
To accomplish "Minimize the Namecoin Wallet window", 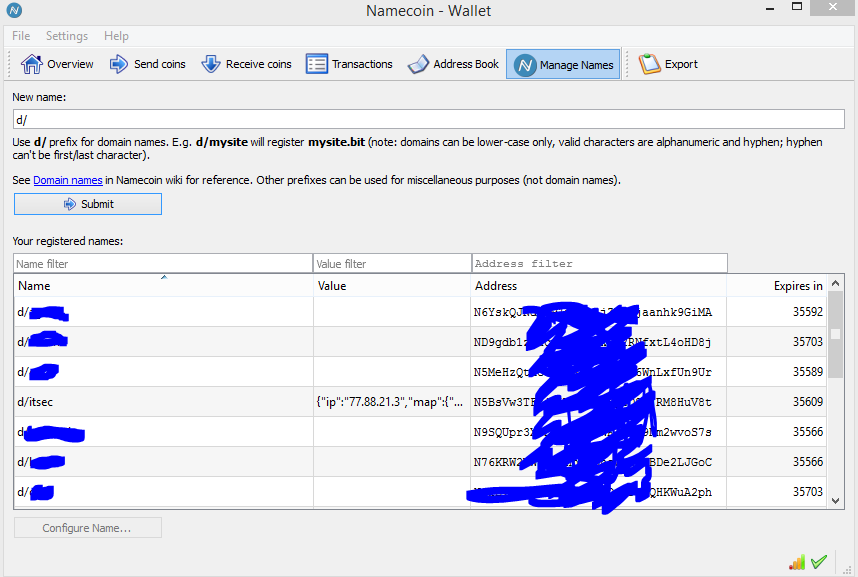I will point(770,9).
